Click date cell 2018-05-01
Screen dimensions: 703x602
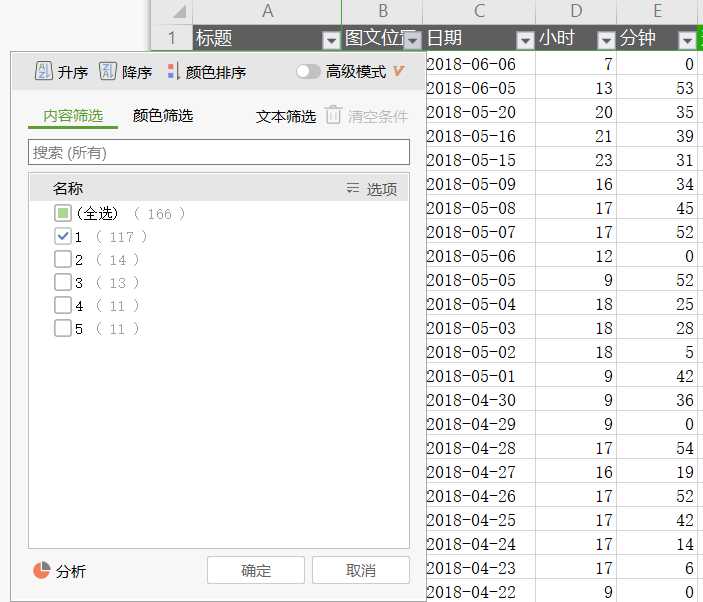click(481, 376)
